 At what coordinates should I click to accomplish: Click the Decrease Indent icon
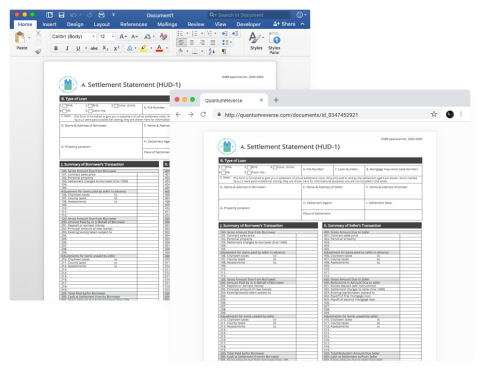(224, 33)
